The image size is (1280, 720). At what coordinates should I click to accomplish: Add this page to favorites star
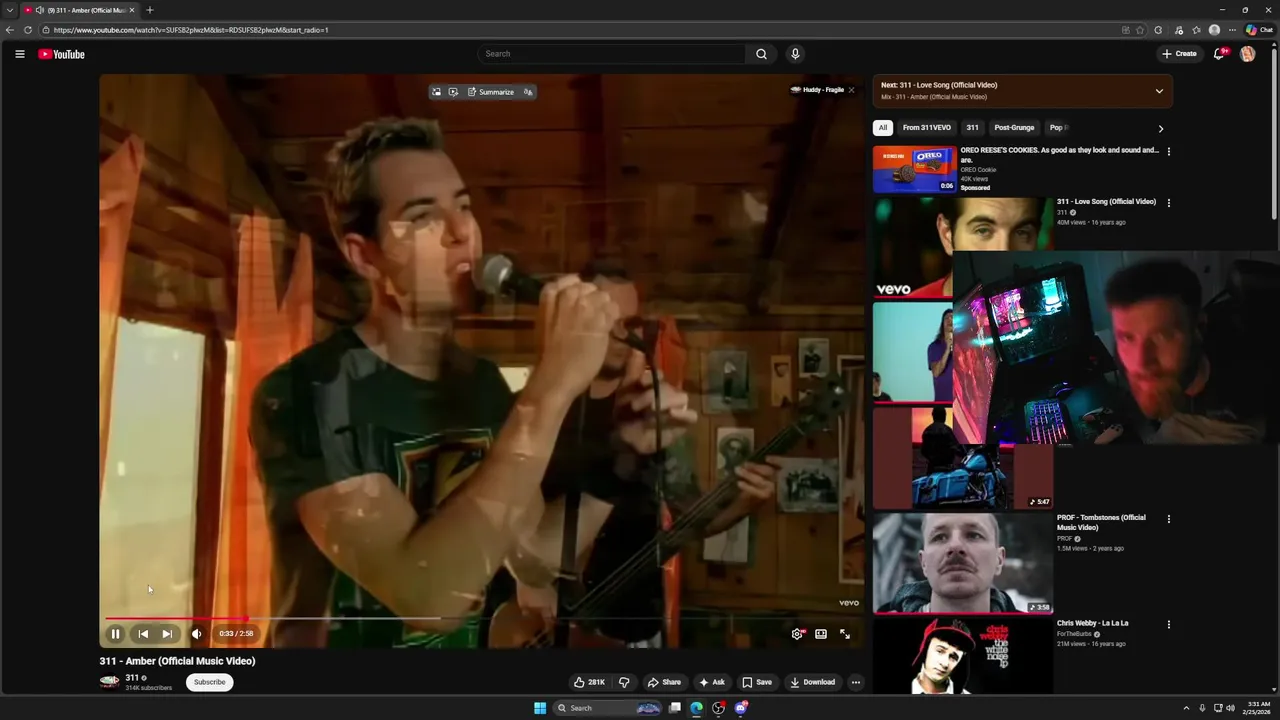[1140, 30]
